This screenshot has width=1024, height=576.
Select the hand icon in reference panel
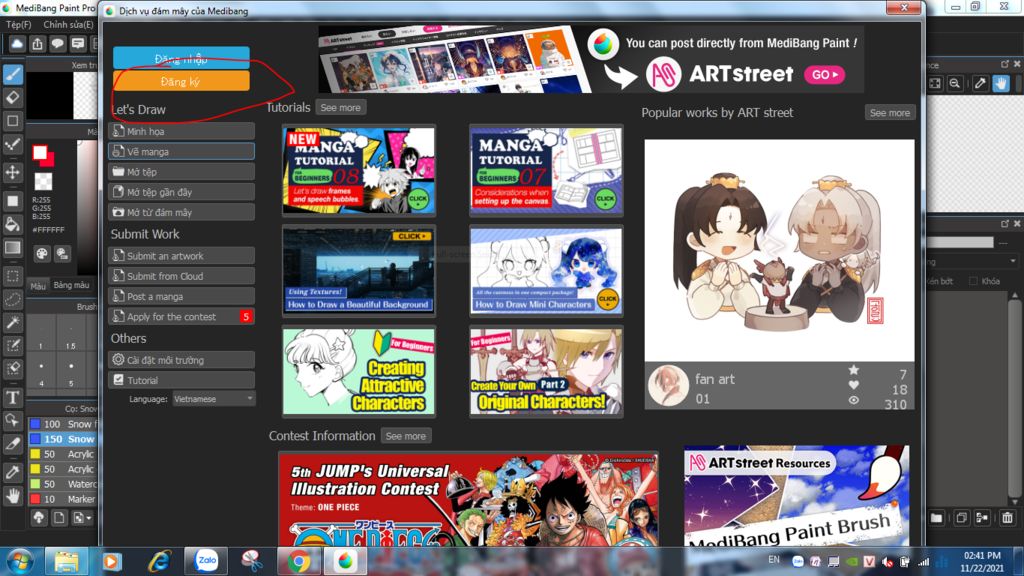point(1000,83)
